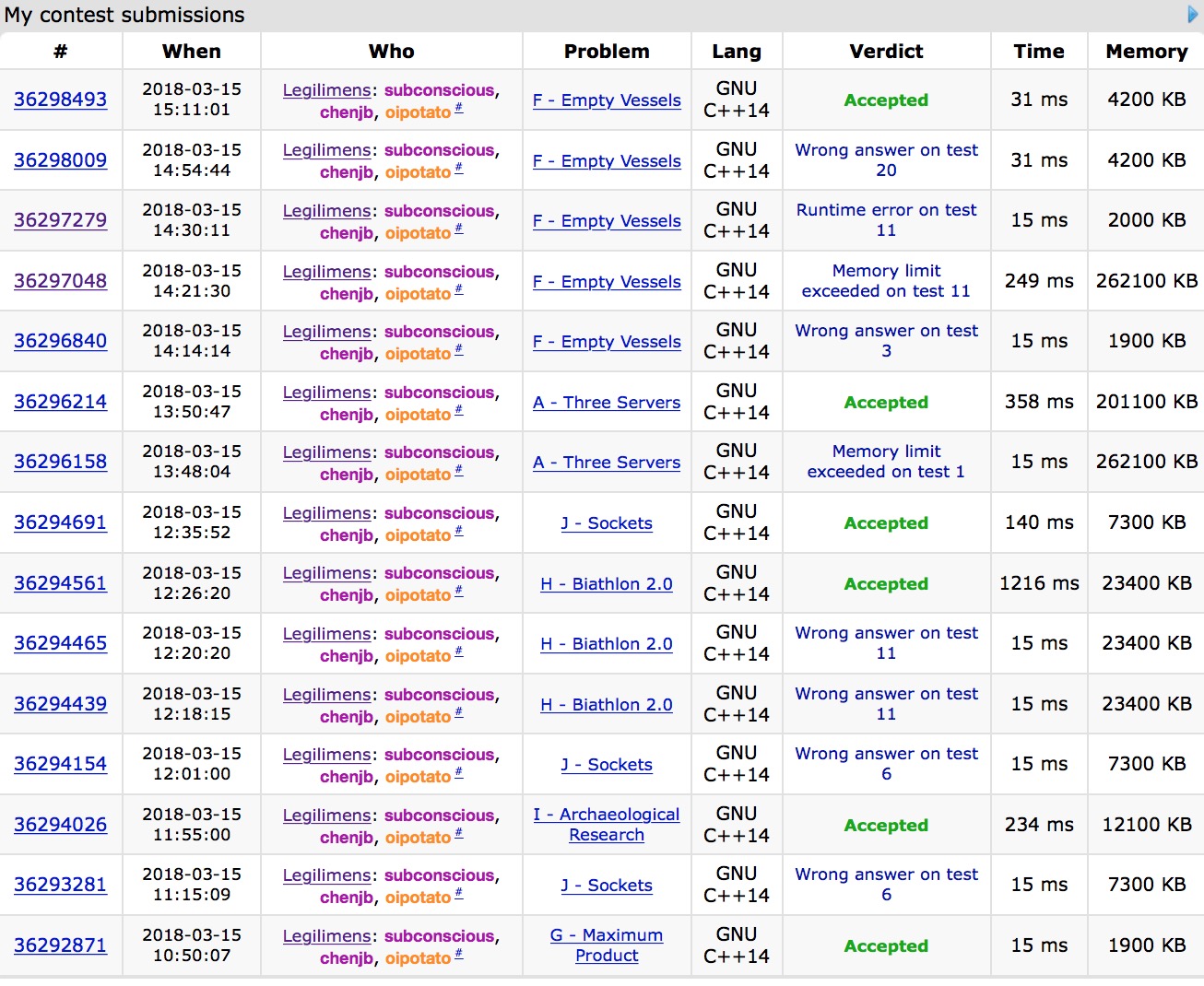Open the I - Archaeological Research problem

click(x=607, y=825)
